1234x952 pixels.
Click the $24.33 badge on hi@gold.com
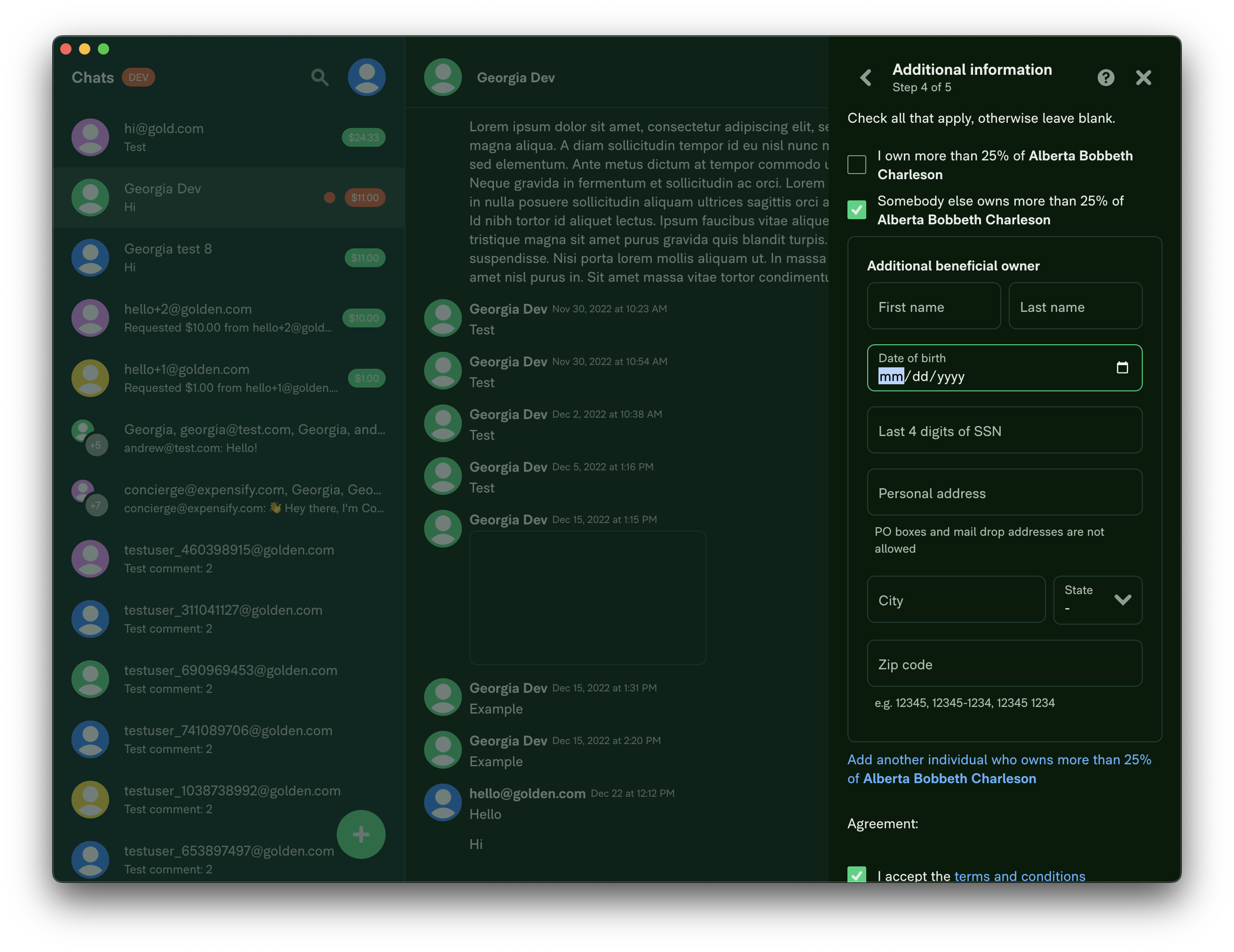pyautogui.click(x=364, y=137)
